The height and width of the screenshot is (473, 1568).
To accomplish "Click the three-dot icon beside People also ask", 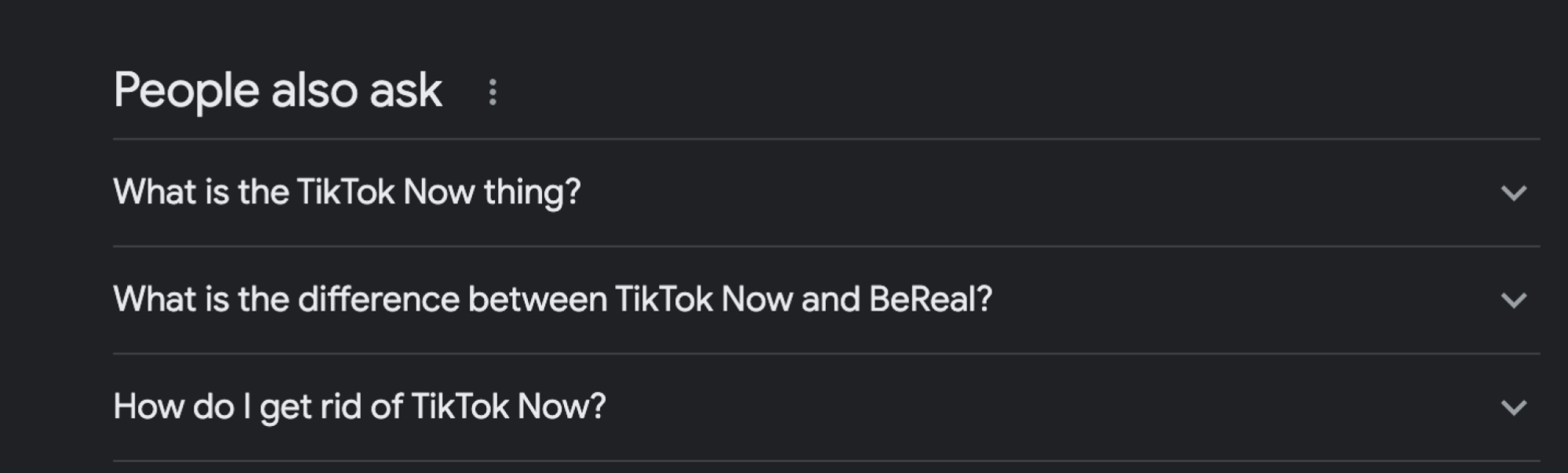I will coord(493,92).
